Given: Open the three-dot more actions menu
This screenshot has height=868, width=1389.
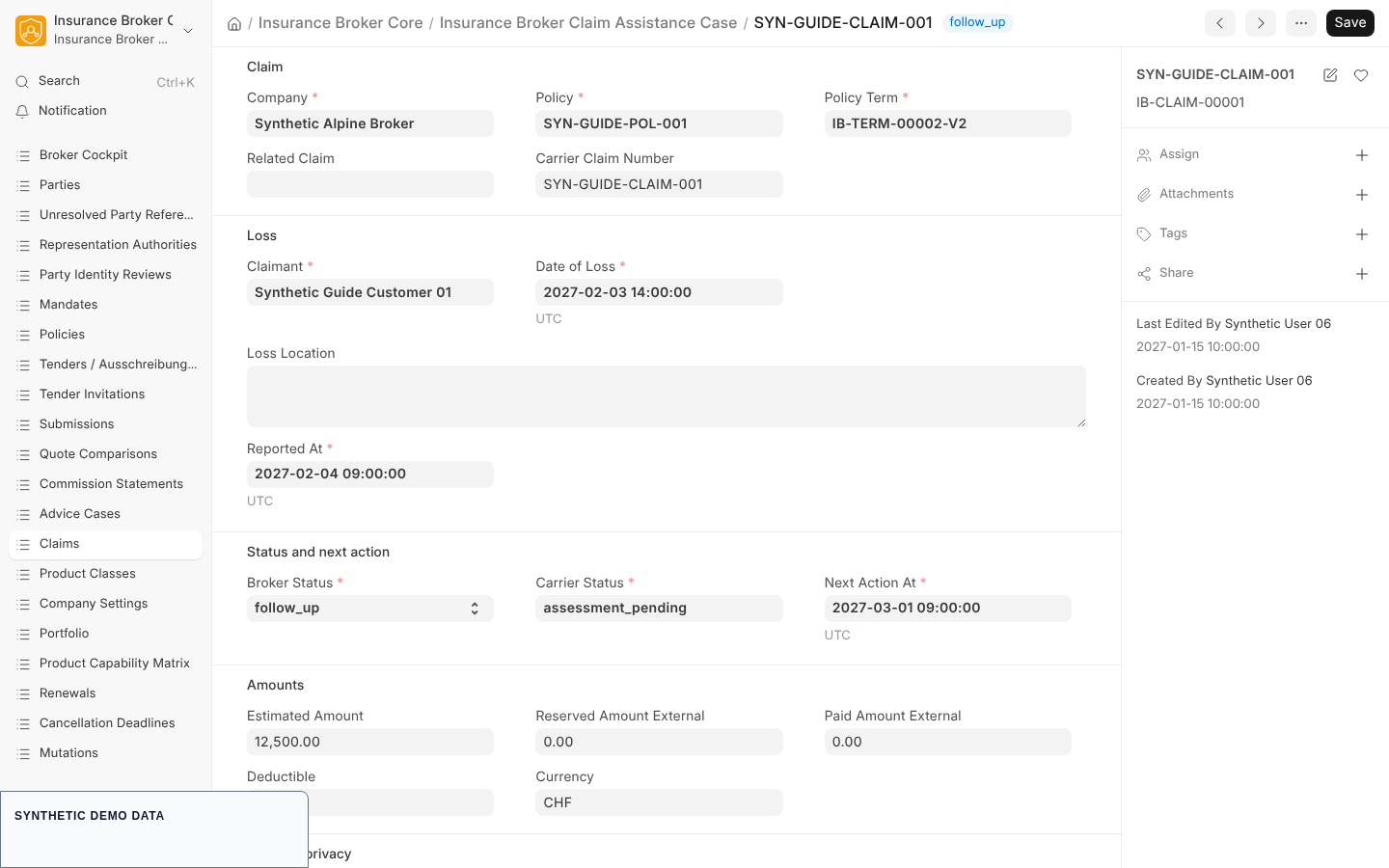Looking at the screenshot, I should coord(1301,23).
